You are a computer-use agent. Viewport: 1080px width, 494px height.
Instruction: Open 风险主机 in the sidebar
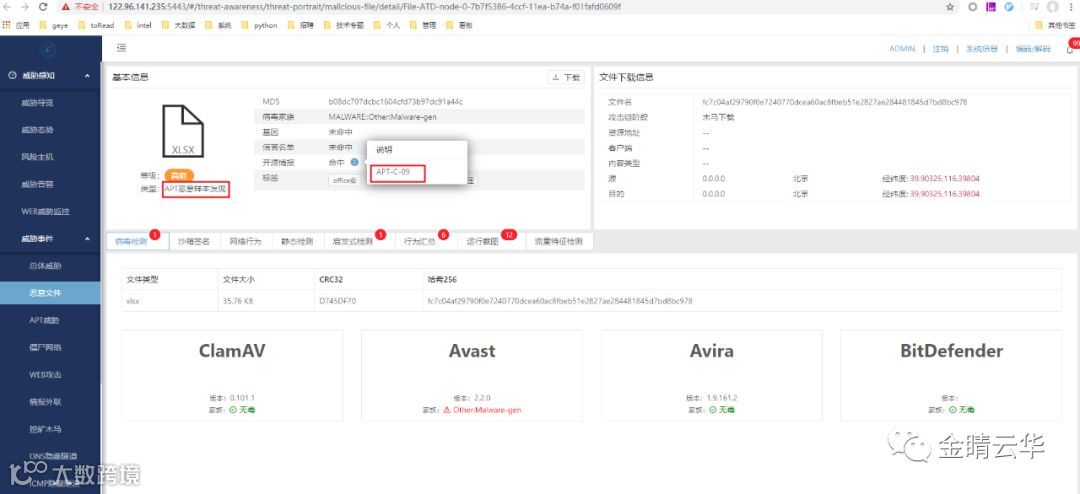pyautogui.click(x=37, y=157)
